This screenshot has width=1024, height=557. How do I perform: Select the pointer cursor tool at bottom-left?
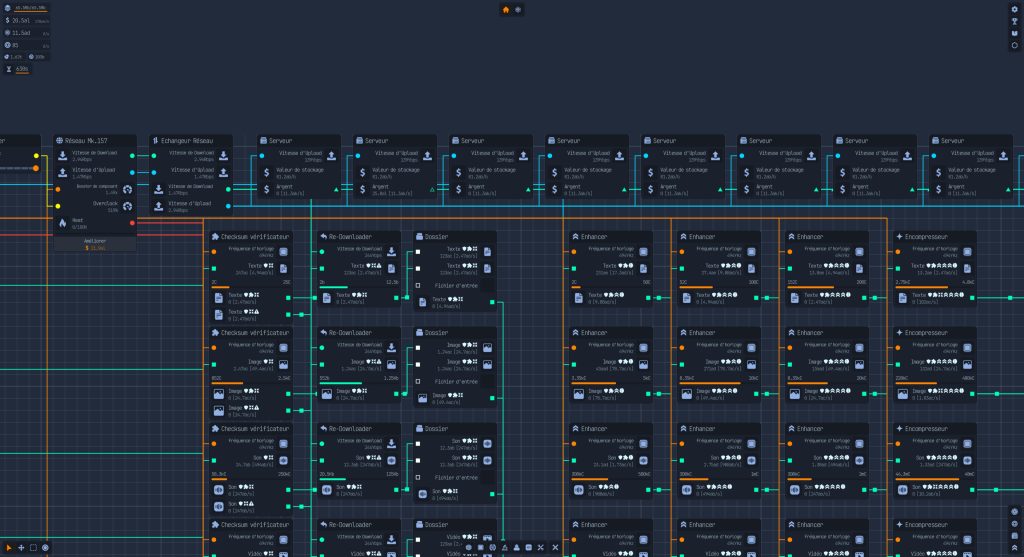pyautogui.click(x=9, y=547)
